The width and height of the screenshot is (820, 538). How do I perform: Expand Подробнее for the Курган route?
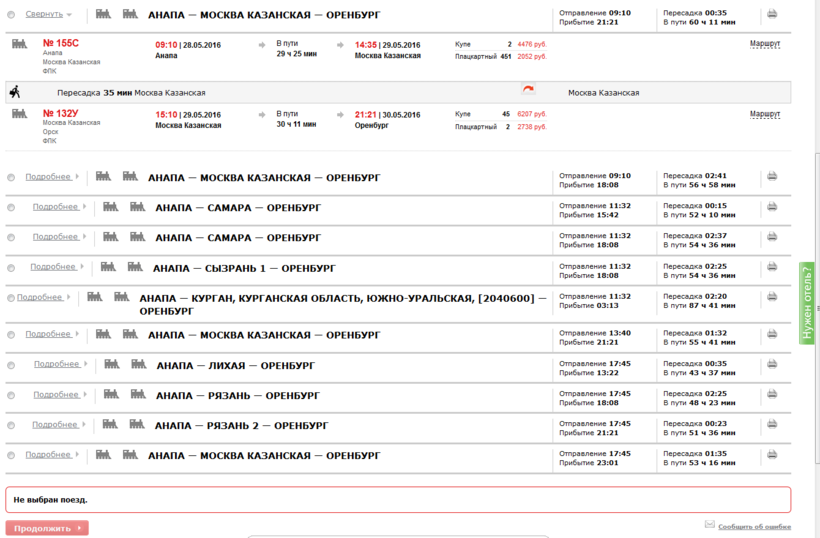(40, 297)
